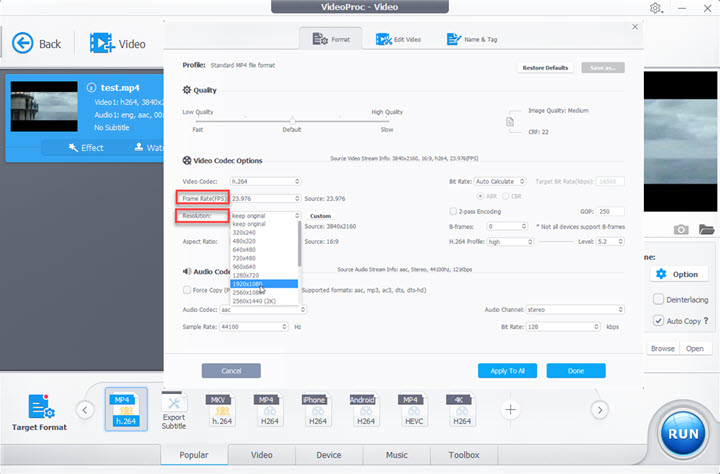Viewport: 720px width, 474px height.
Task: Open the Toolbox category tab
Action: (x=464, y=455)
